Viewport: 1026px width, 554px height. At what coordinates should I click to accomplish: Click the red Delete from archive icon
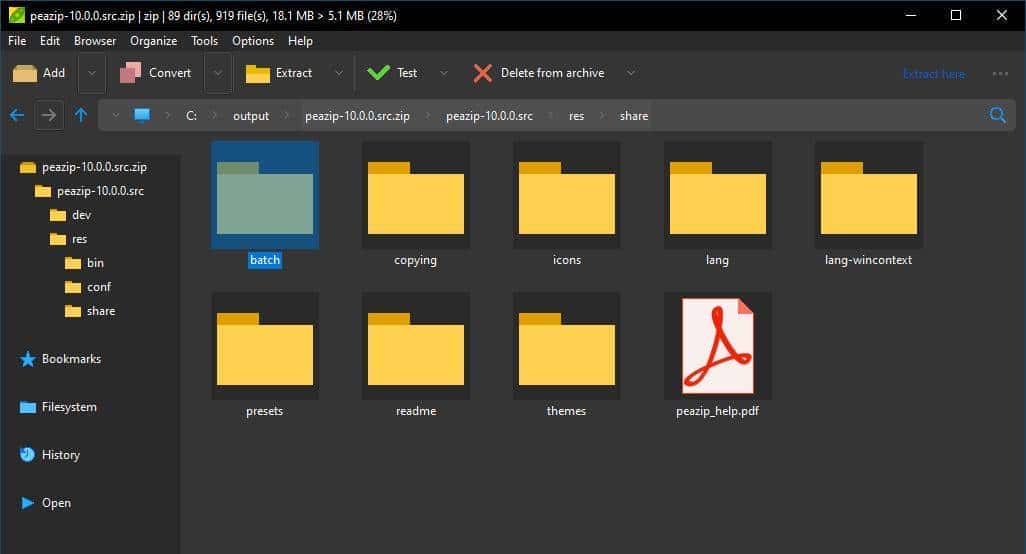click(483, 73)
